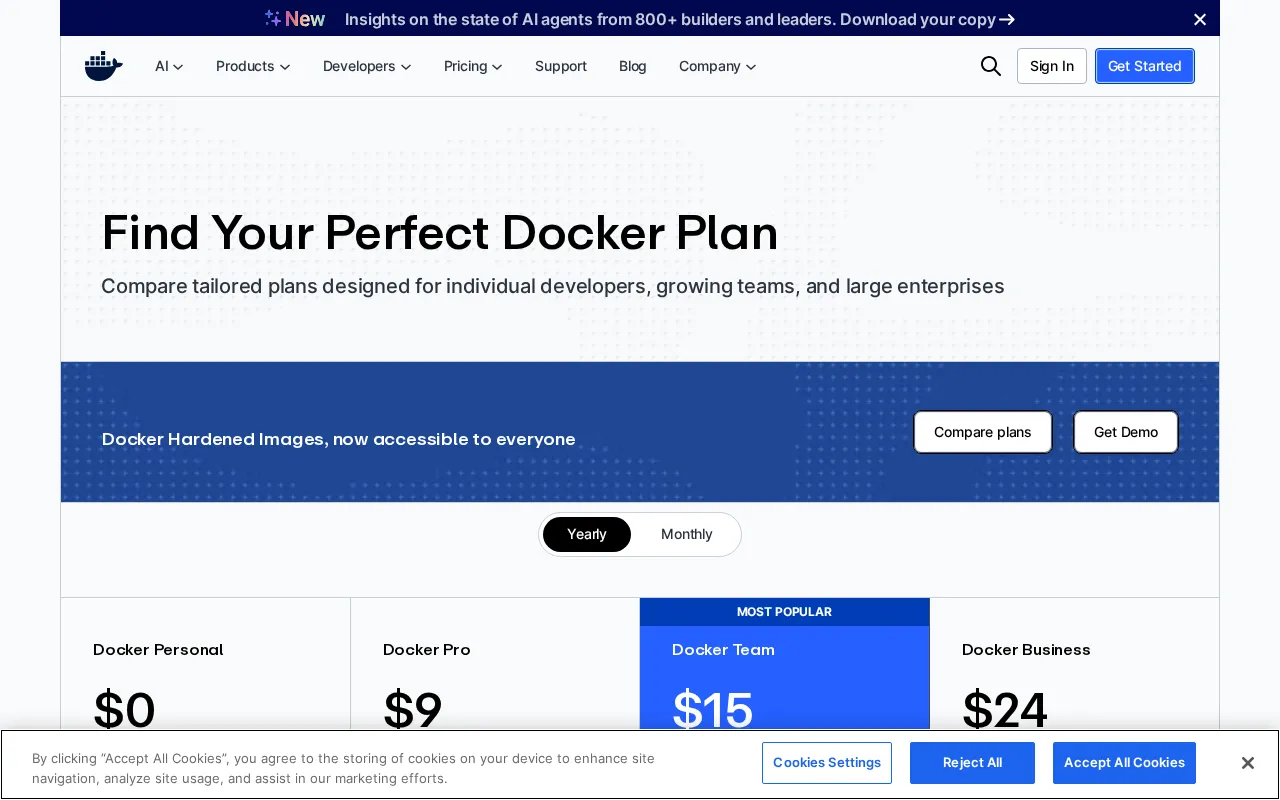Expand the Company menu
Screen dimensions: 1280x800
point(717,66)
